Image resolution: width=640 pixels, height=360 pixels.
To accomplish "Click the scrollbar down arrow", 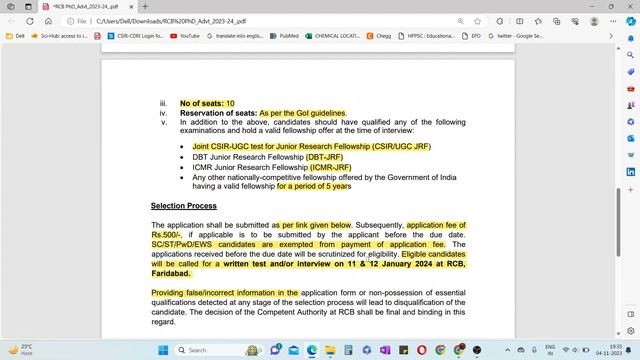I will pyautogui.click(x=618, y=334).
